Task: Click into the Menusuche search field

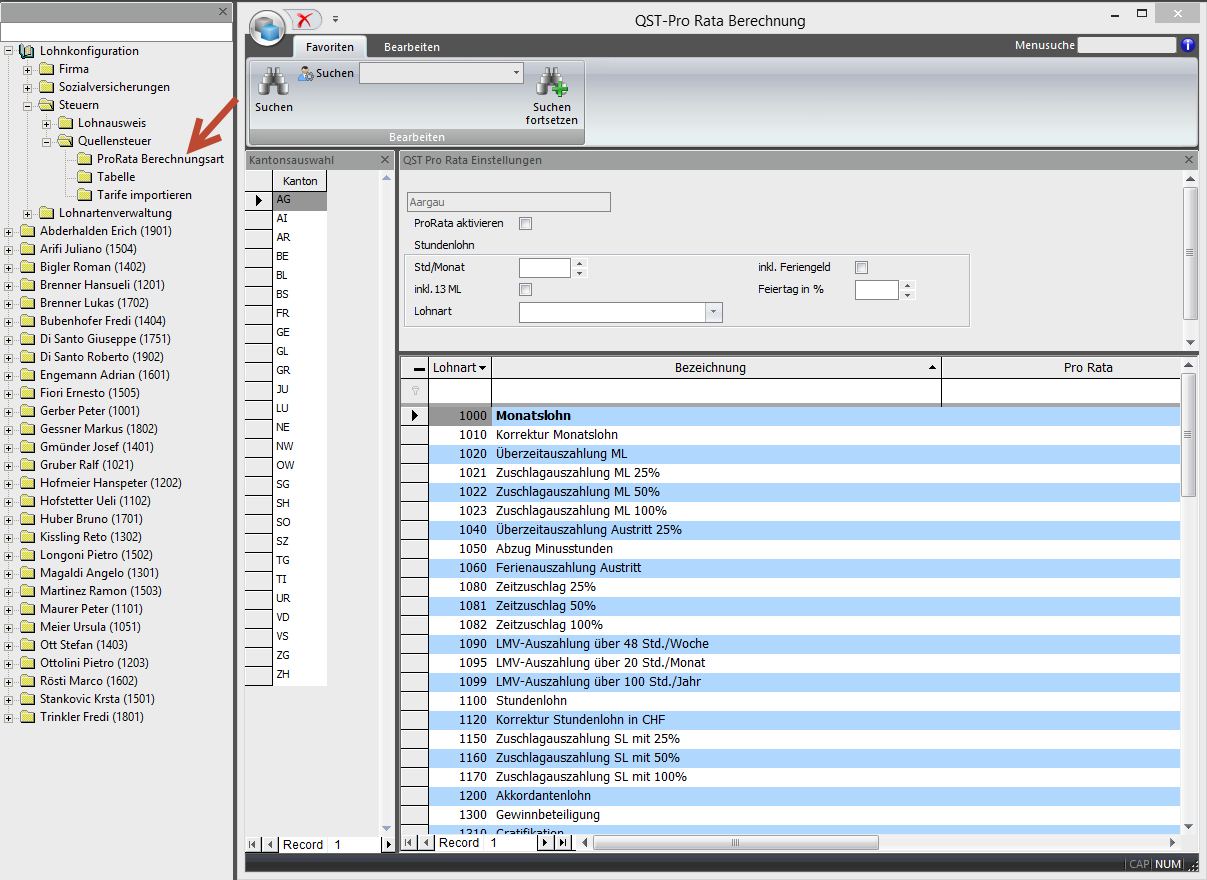Action: tap(1126, 45)
